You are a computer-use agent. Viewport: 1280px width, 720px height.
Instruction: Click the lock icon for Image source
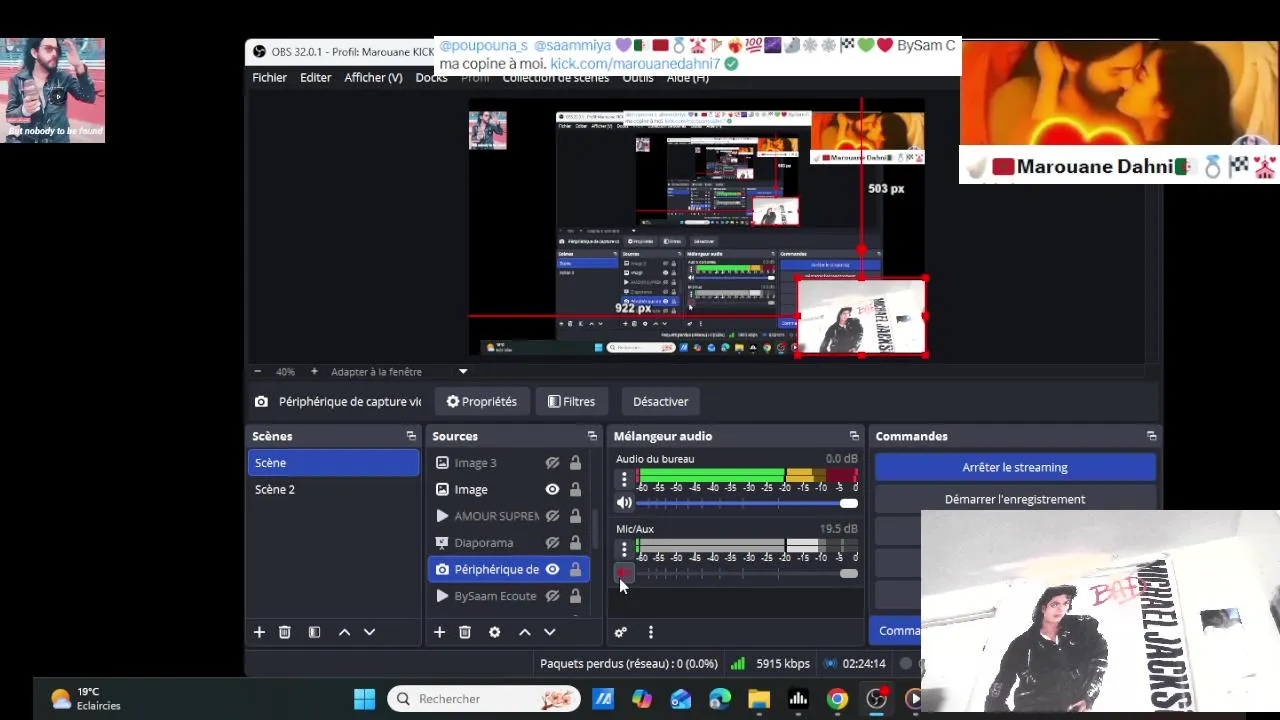575,490
